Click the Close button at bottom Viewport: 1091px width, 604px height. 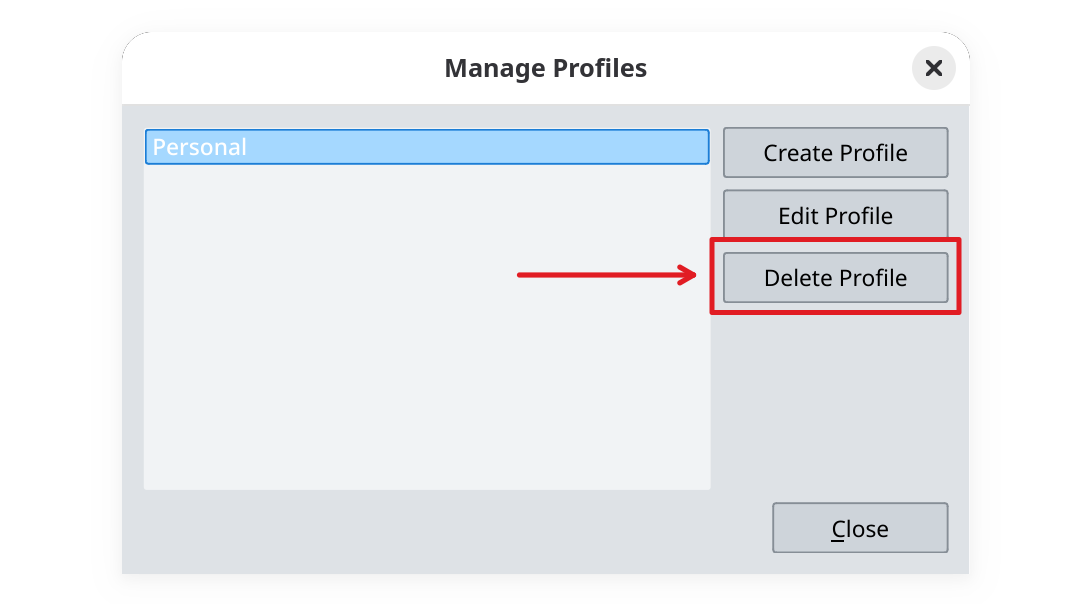[x=859, y=527]
